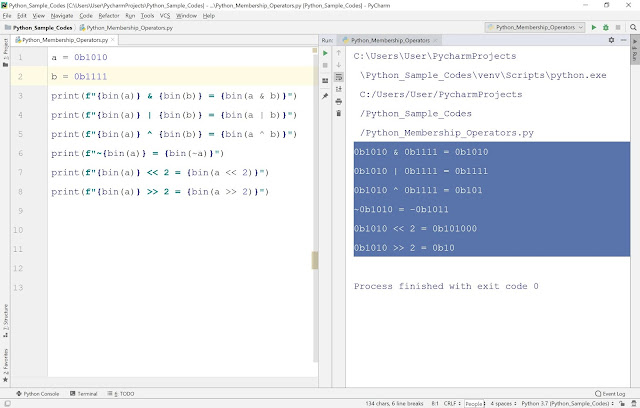
Task: Expand the run configuration dropdown
Action: coord(535,27)
